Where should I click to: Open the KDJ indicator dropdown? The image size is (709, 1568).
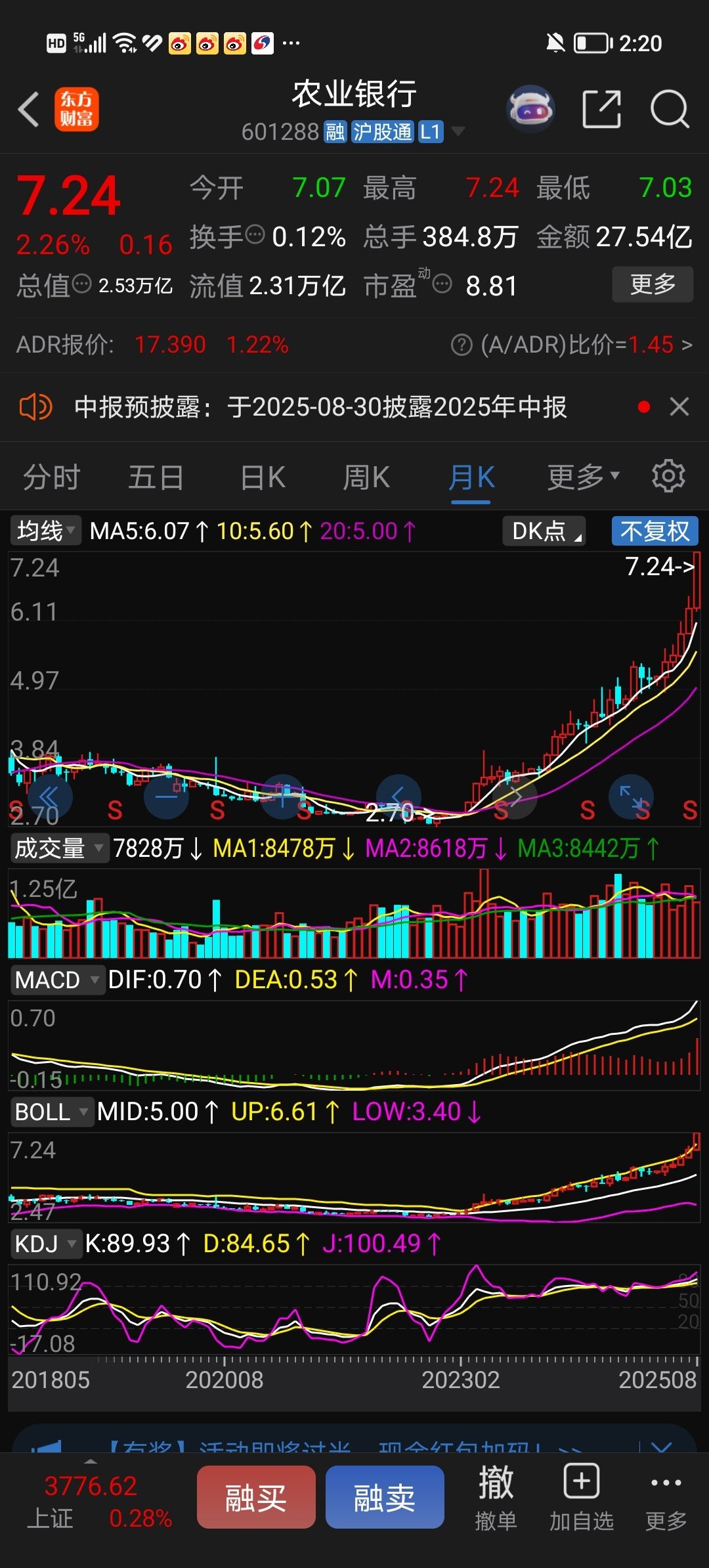46,1244
